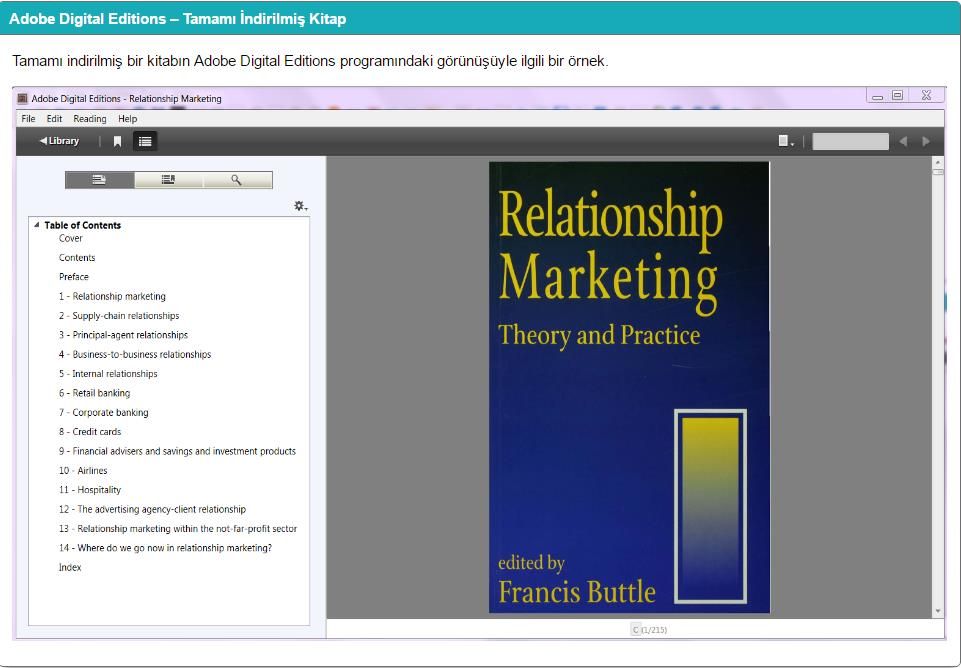Open chapter 13 - not-for-profit sector
This screenshot has height=668, width=961.
(x=178, y=529)
